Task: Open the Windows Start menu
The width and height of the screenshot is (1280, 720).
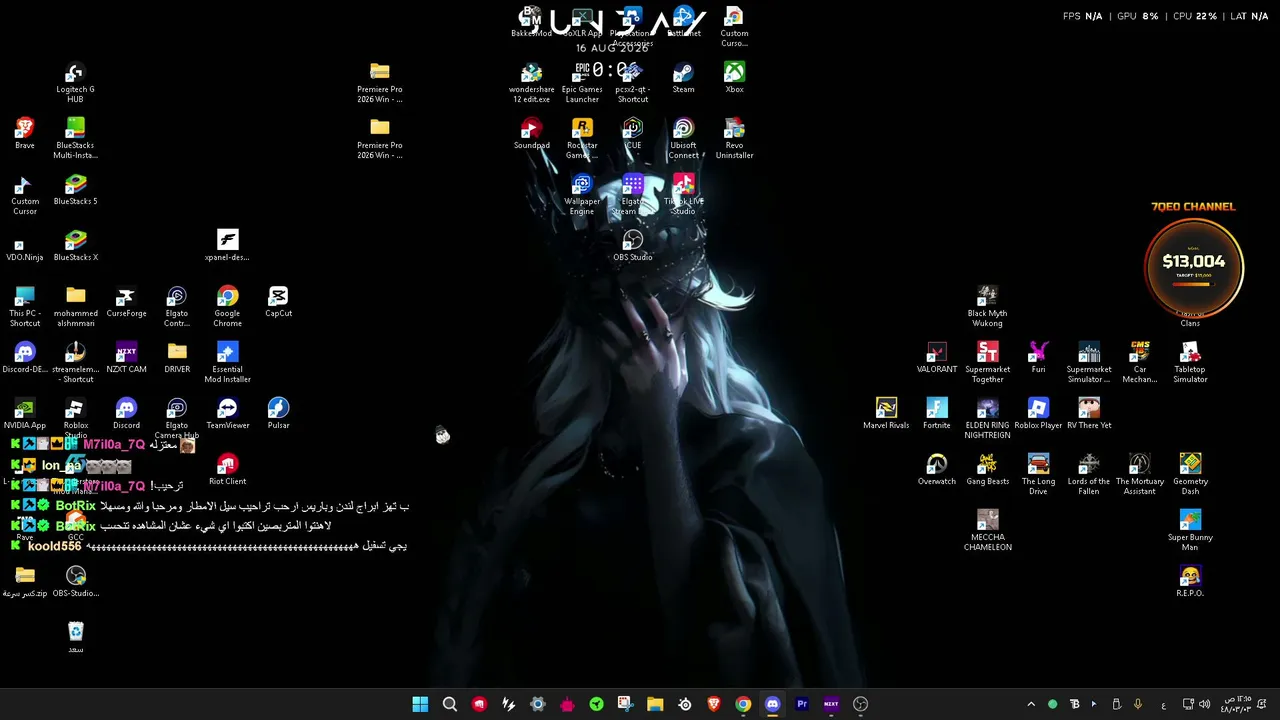Action: (x=420, y=704)
